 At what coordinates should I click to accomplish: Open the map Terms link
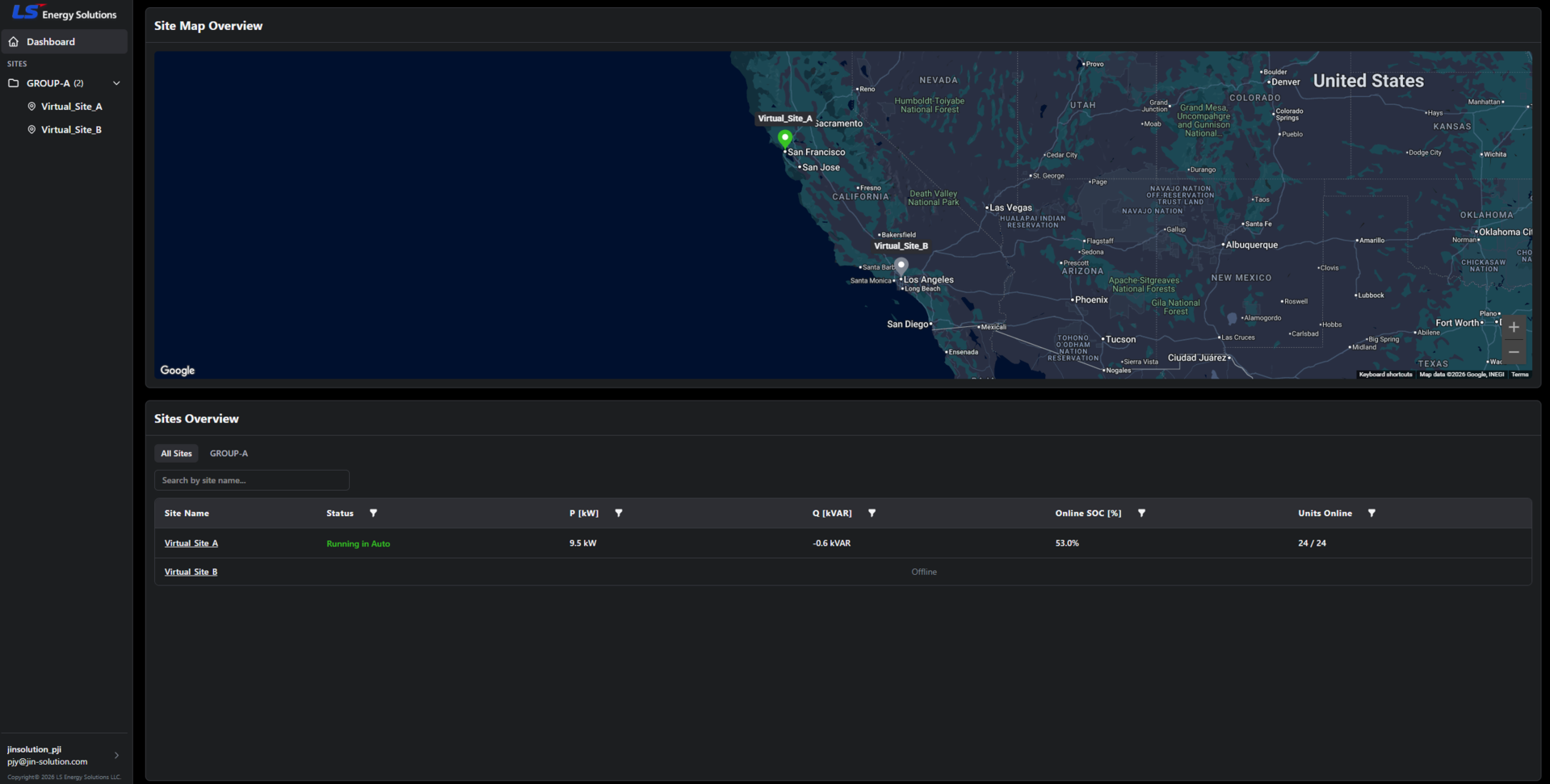point(1520,375)
